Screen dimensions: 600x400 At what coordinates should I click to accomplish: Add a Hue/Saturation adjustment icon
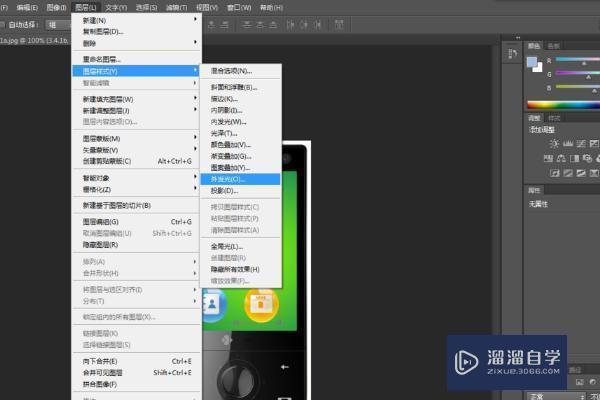pyautogui.click(x=548, y=158)
